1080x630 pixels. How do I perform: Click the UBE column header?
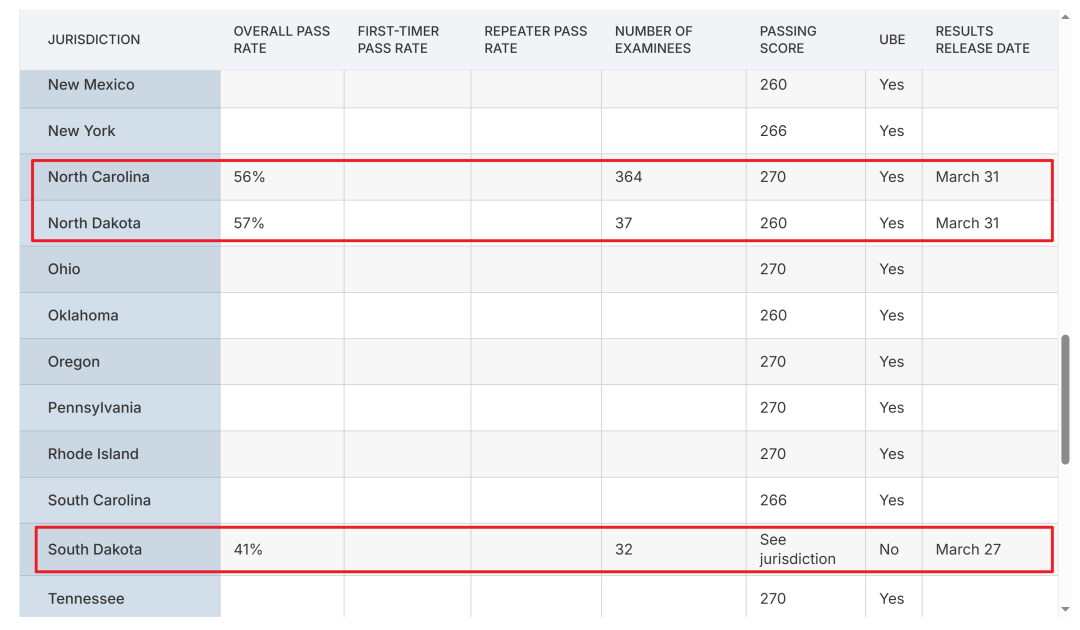[892, 40]
